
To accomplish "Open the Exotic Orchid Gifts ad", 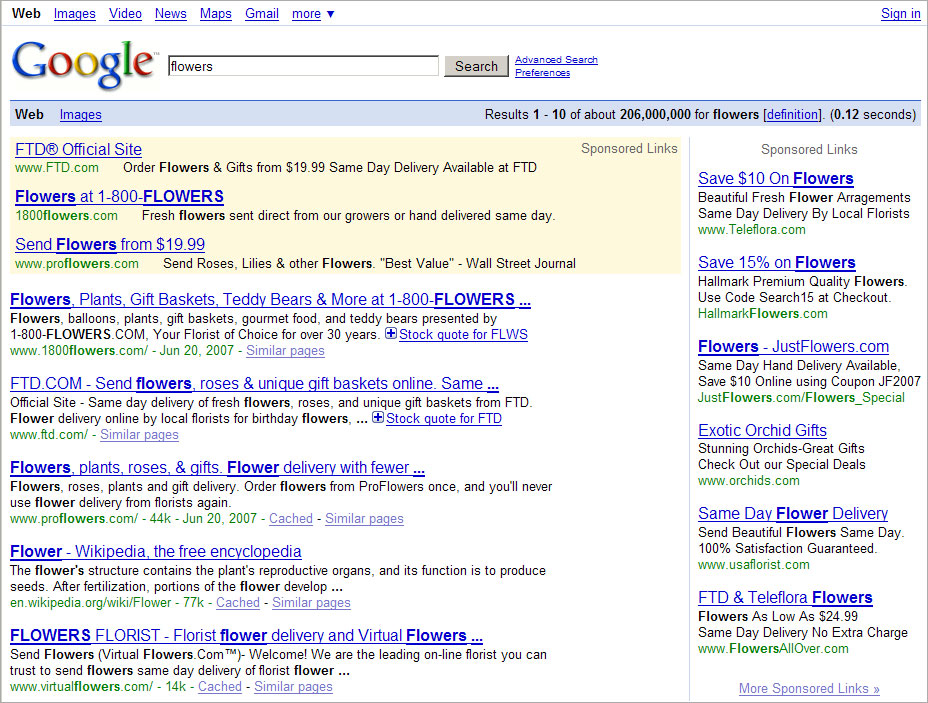I will [x=762, y=430].
